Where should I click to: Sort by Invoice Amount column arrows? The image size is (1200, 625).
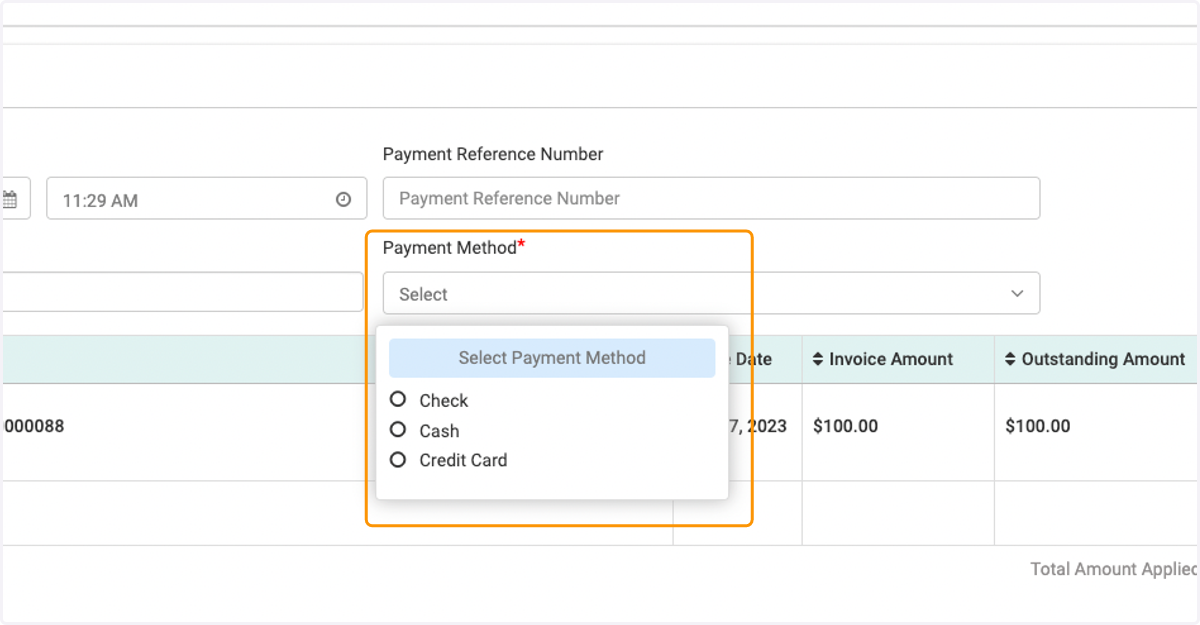(x=818, y=359)
